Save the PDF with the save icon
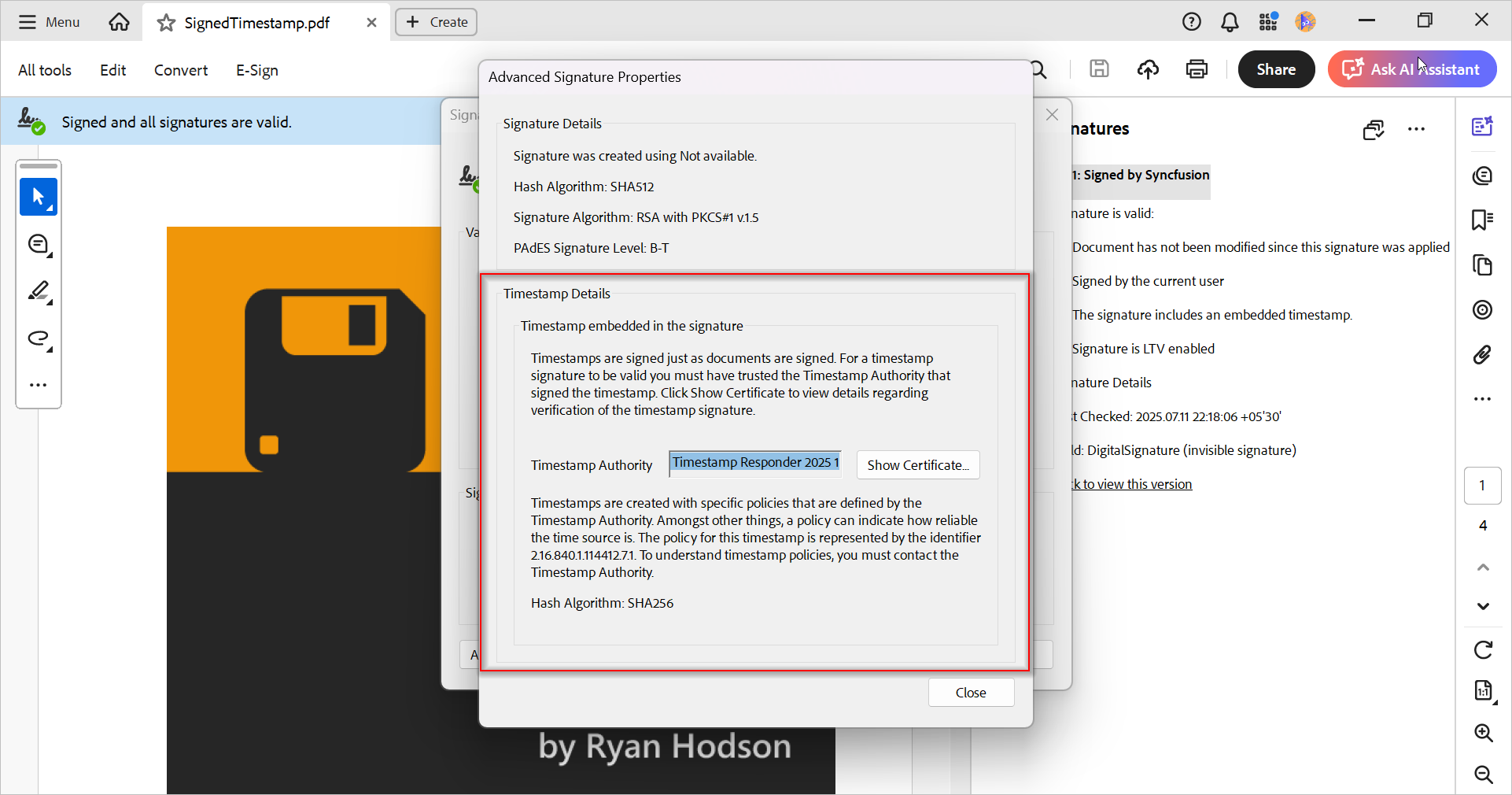 (x=1098, y=69)
